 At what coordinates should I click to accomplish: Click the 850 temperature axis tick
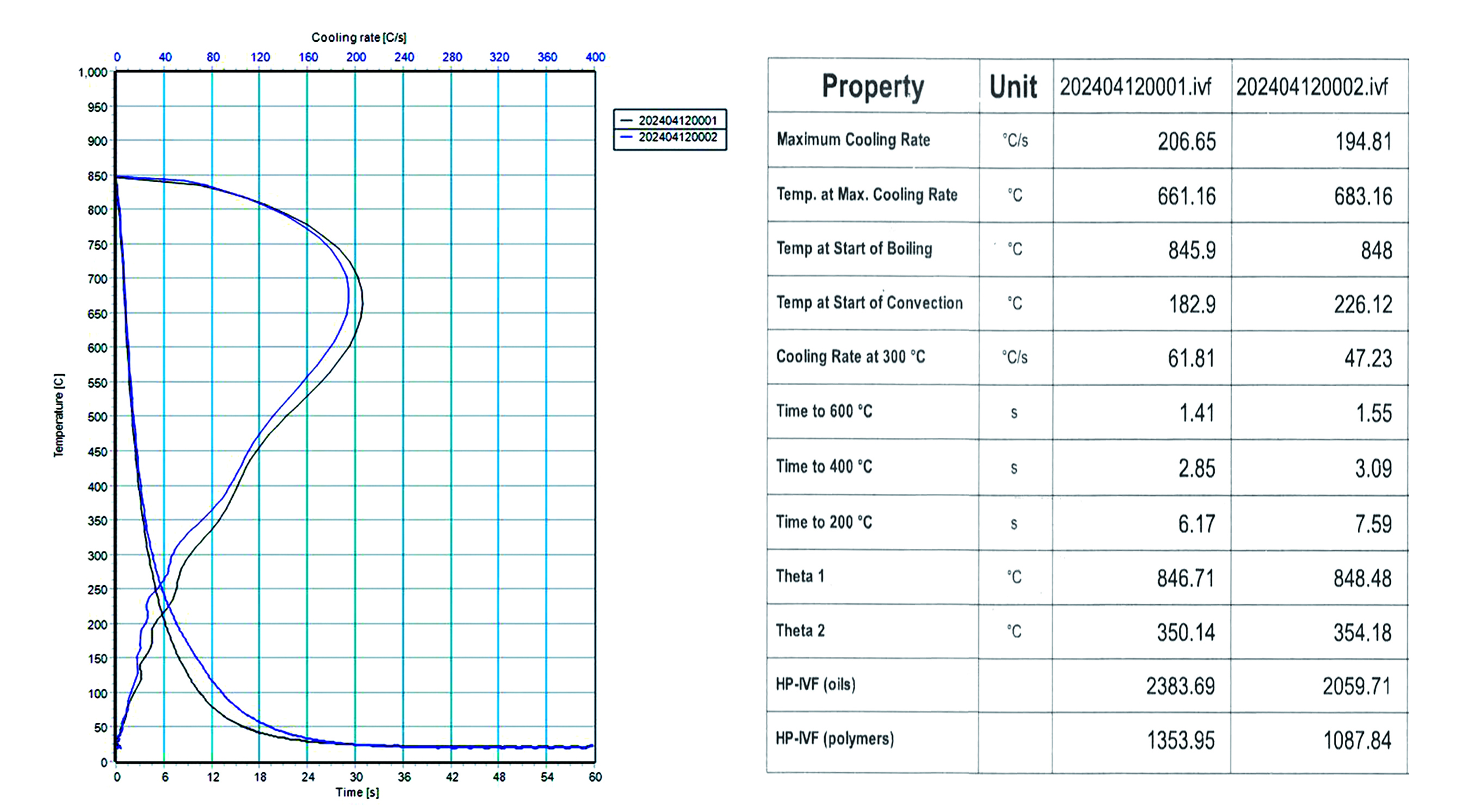click(x=97, y=176)
